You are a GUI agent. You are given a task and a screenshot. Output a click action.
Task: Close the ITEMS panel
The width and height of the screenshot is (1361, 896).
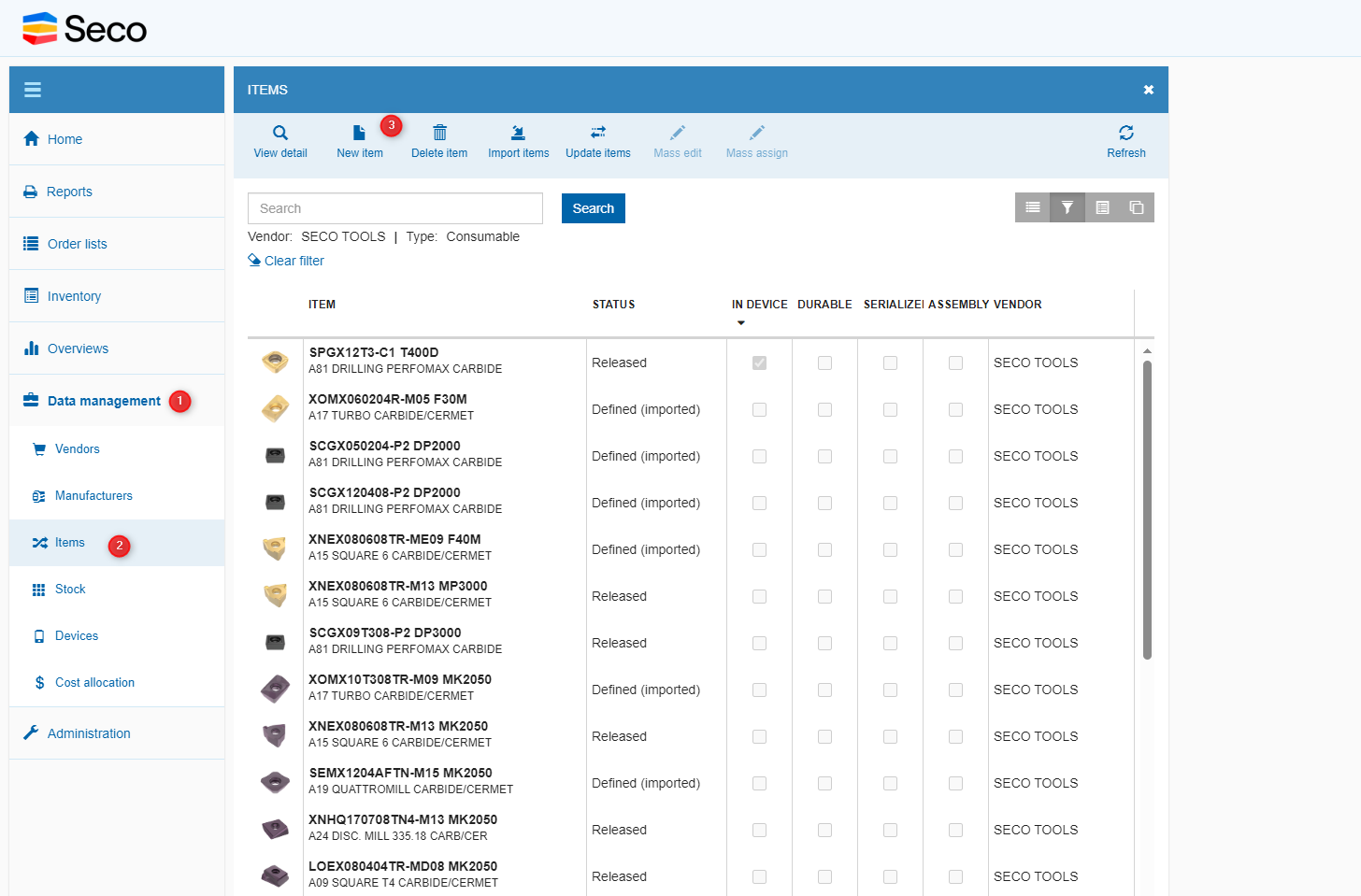1149,90
